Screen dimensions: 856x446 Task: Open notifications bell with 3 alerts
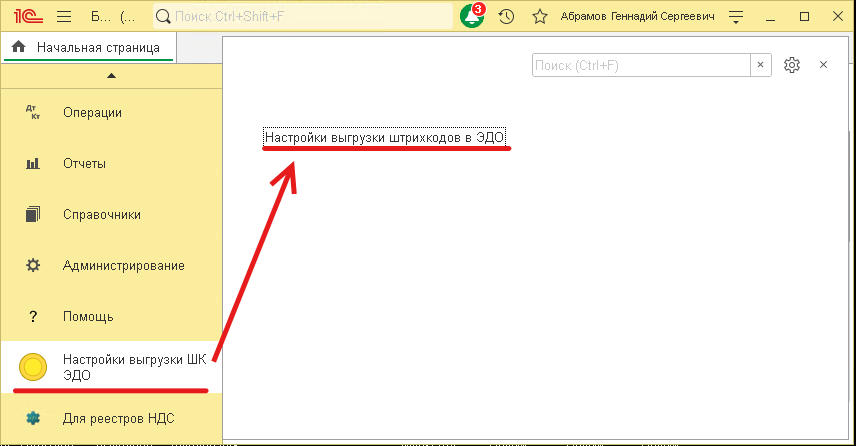pos(472,16)
